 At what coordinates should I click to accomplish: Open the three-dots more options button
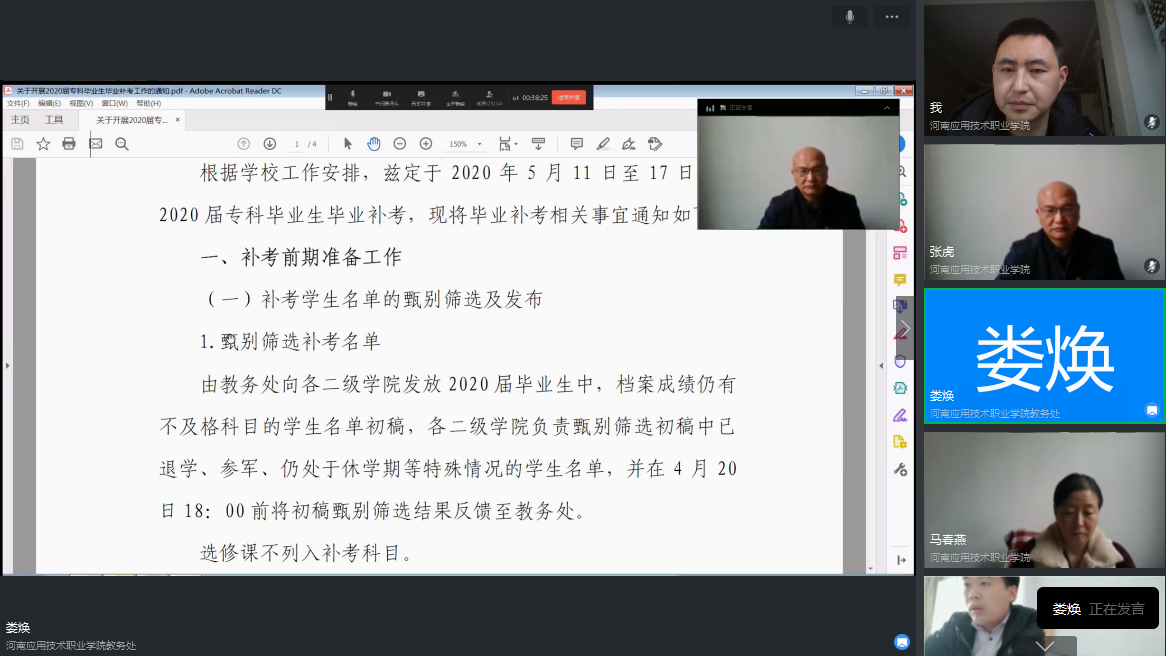(891, 17)
